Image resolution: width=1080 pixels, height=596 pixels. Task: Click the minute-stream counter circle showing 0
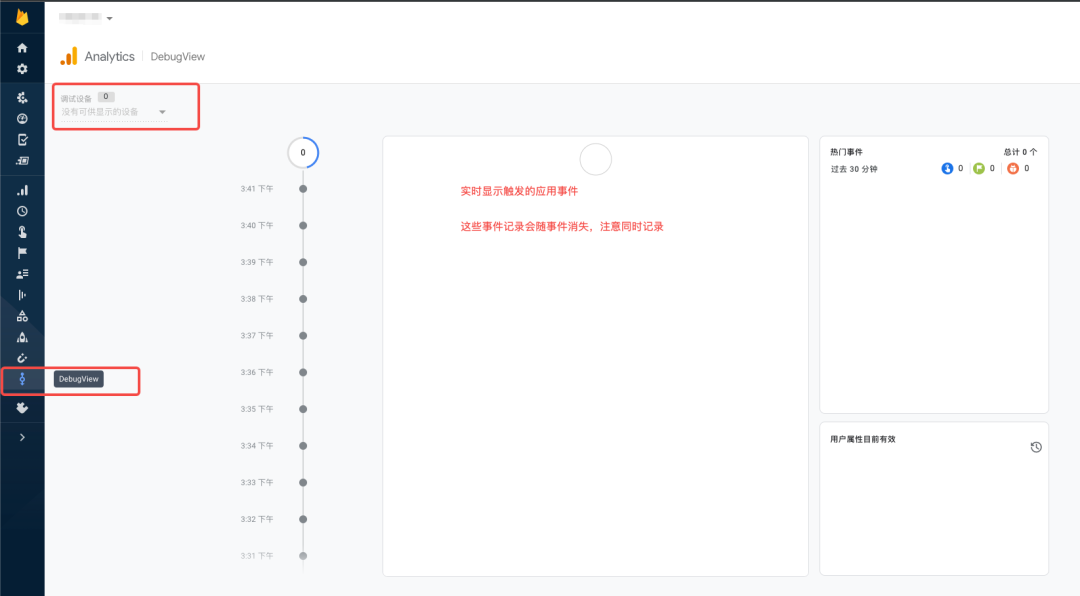[x=303, y=152]
